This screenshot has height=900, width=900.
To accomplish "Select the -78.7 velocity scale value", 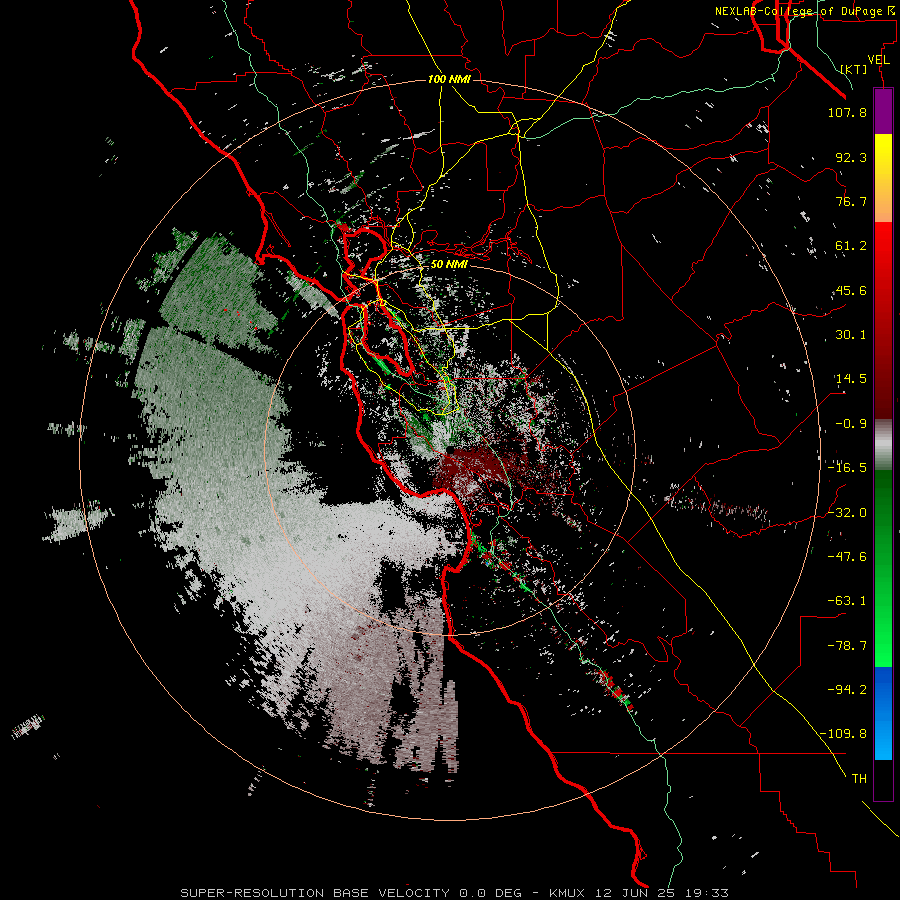I will [x=847, y=646].
